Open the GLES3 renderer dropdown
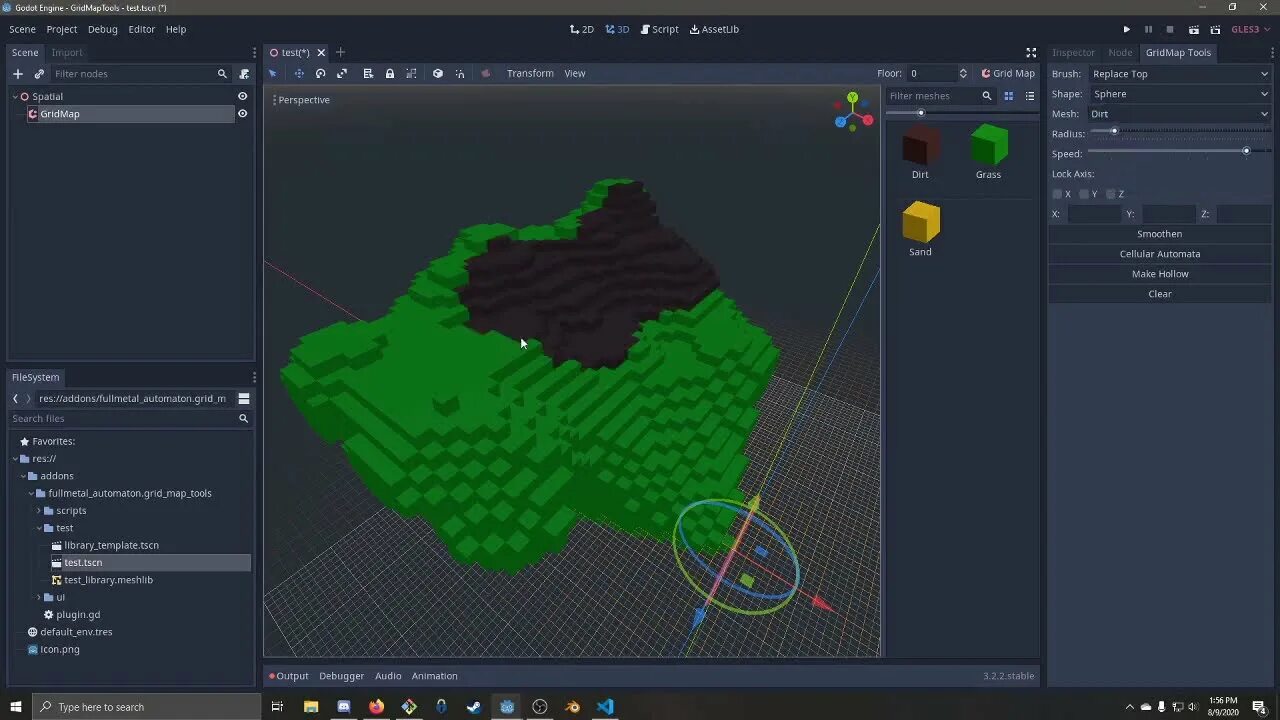 pos(1251,30)
